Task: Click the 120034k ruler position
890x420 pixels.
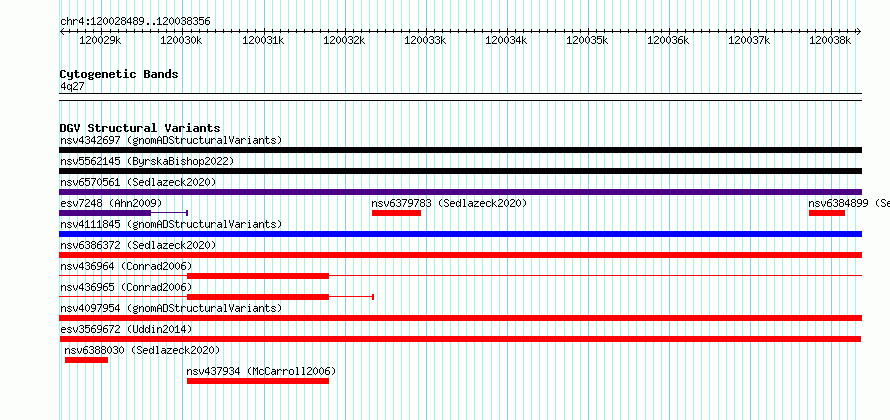Action: tap(506, 40)
